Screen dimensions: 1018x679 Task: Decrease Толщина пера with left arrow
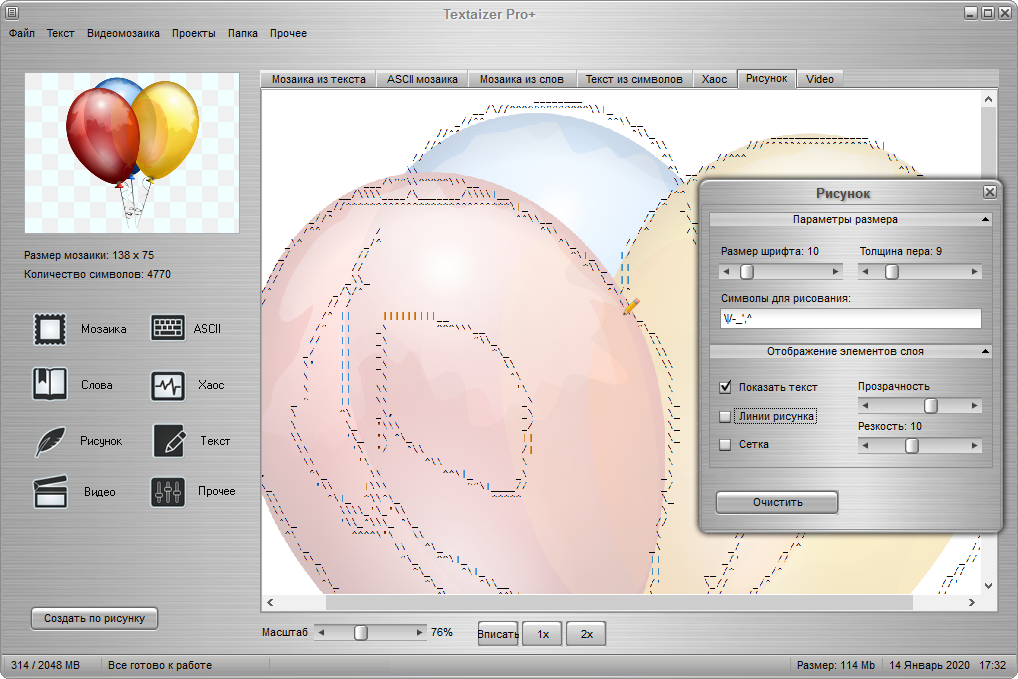click(865, 272)
